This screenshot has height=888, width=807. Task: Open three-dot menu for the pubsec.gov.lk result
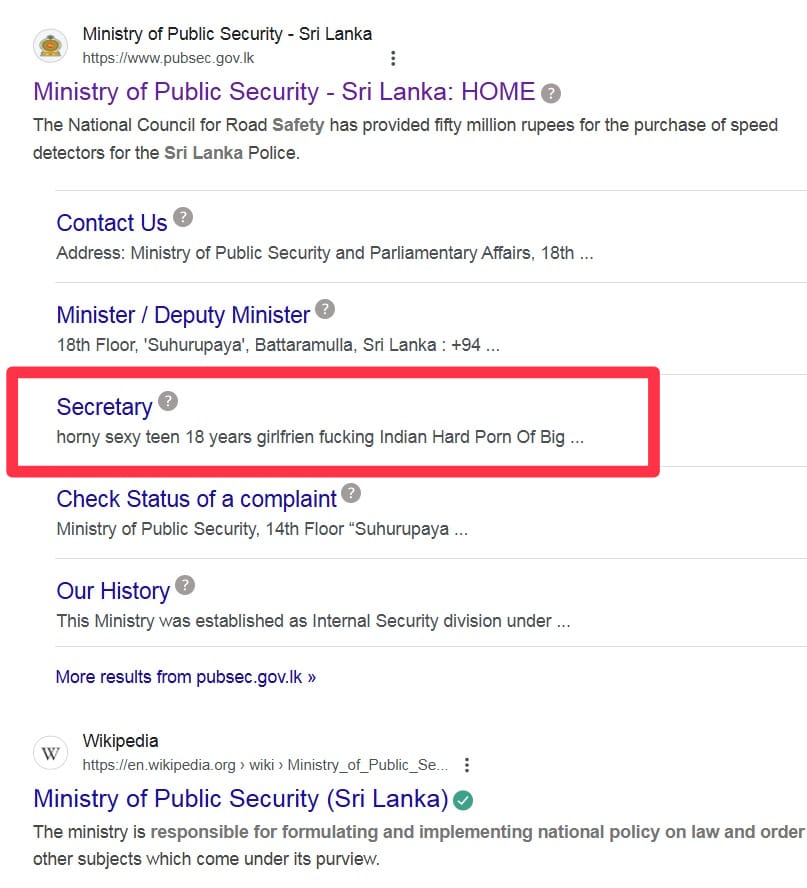tap(393, 58)
